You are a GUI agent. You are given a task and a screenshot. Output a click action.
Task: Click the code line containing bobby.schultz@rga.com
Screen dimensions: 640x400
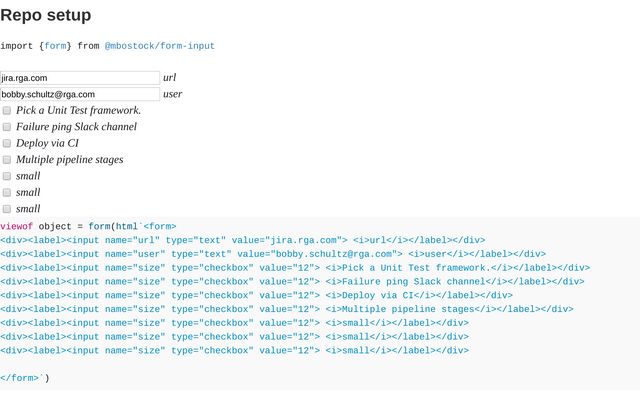[x=273, y=254]
